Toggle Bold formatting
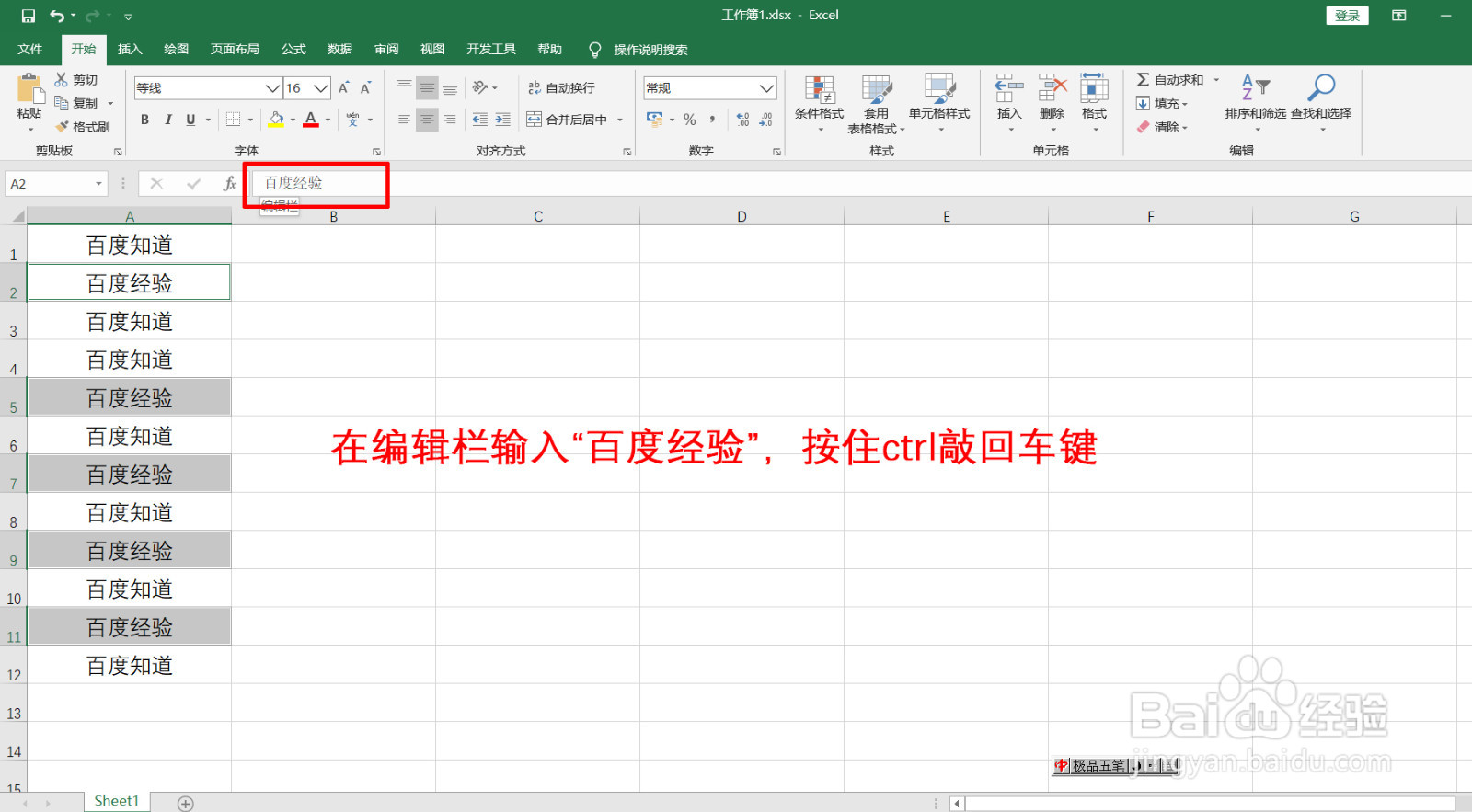 [144, 120]
